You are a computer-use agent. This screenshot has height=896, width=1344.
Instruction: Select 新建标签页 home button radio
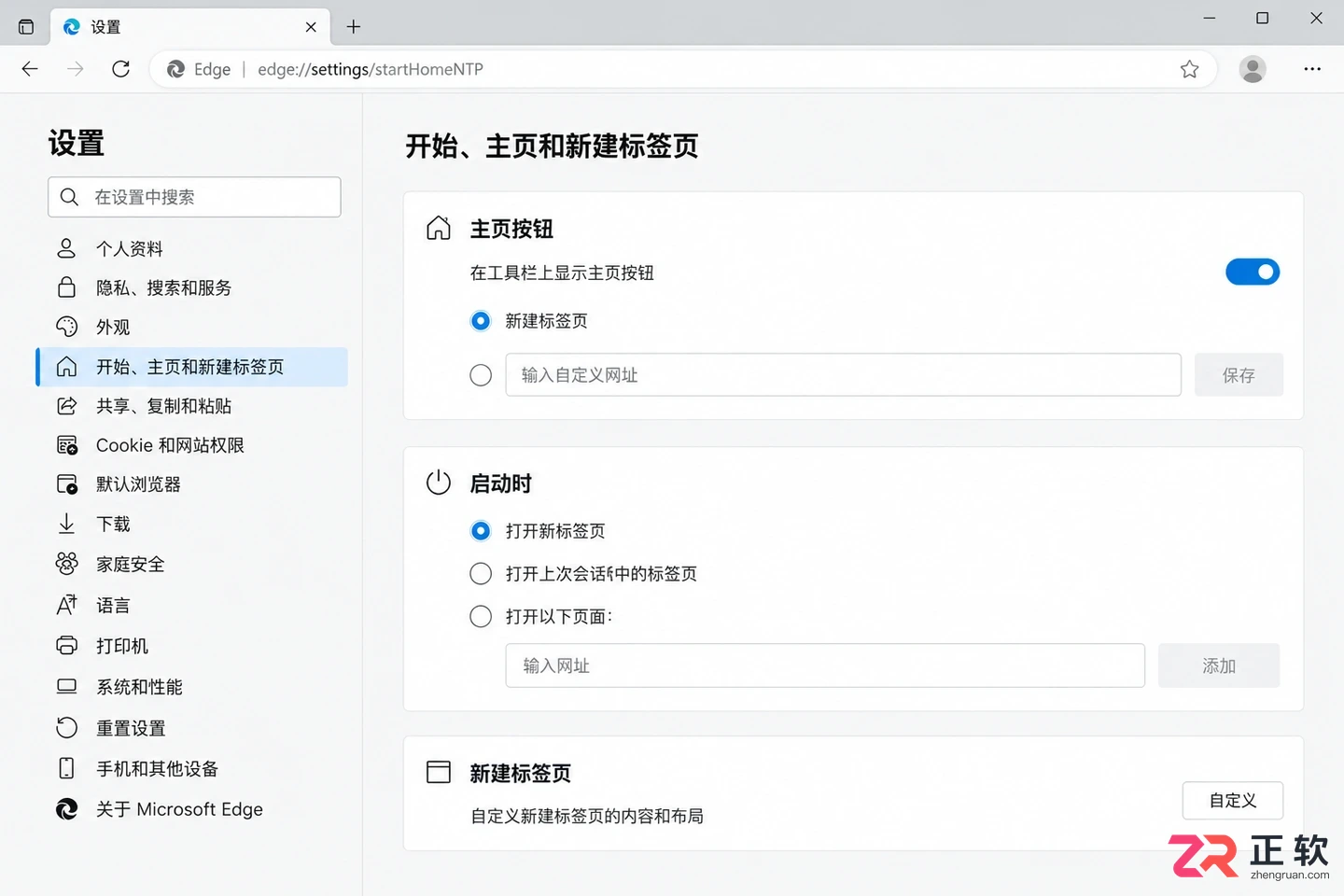(x=481, y=321)
